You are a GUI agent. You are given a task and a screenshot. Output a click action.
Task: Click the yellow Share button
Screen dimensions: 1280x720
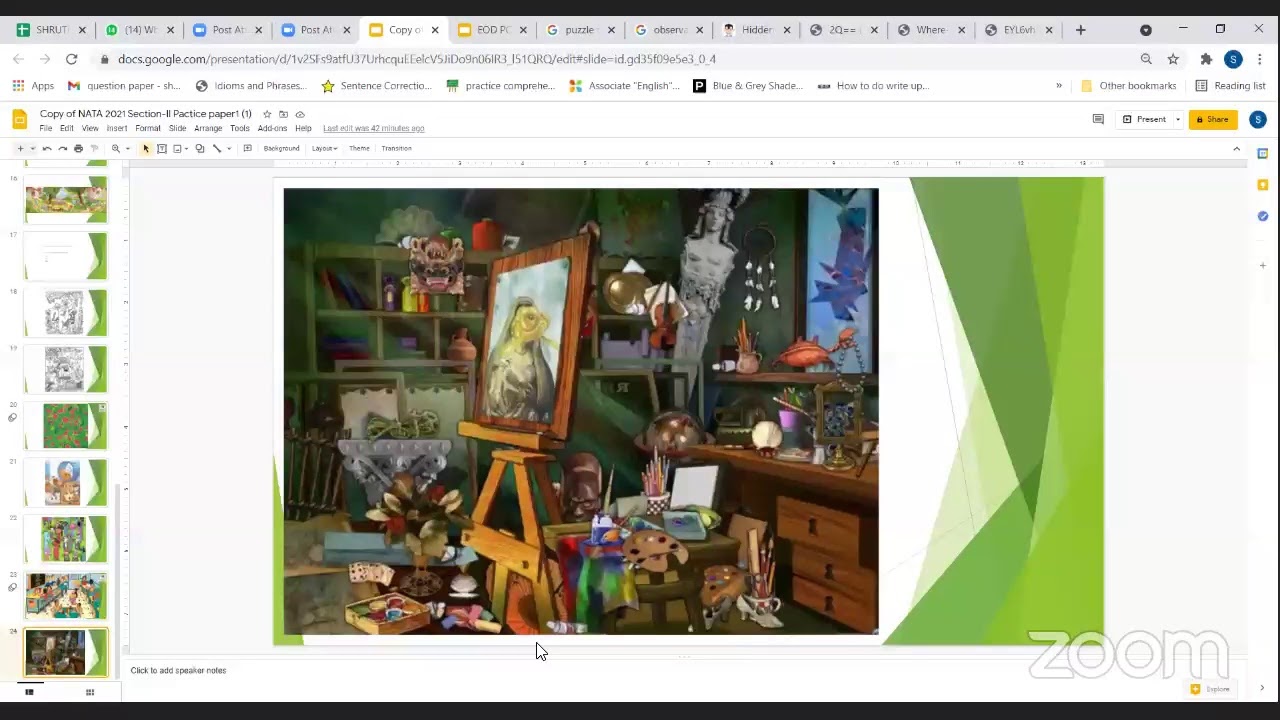point(1212,119)
